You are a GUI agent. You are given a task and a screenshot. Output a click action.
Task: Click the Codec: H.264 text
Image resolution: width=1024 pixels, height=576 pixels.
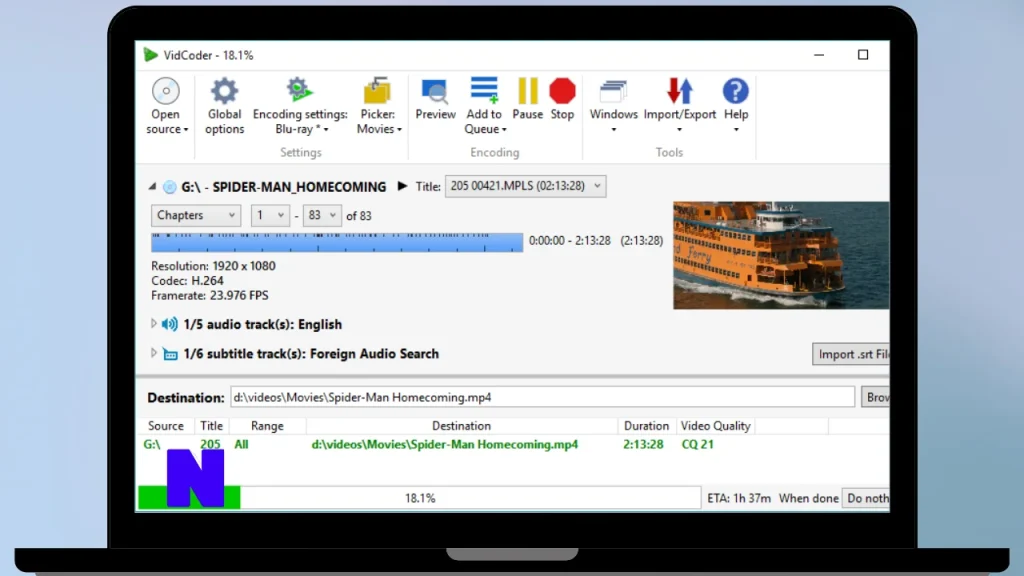click(187, 281)
